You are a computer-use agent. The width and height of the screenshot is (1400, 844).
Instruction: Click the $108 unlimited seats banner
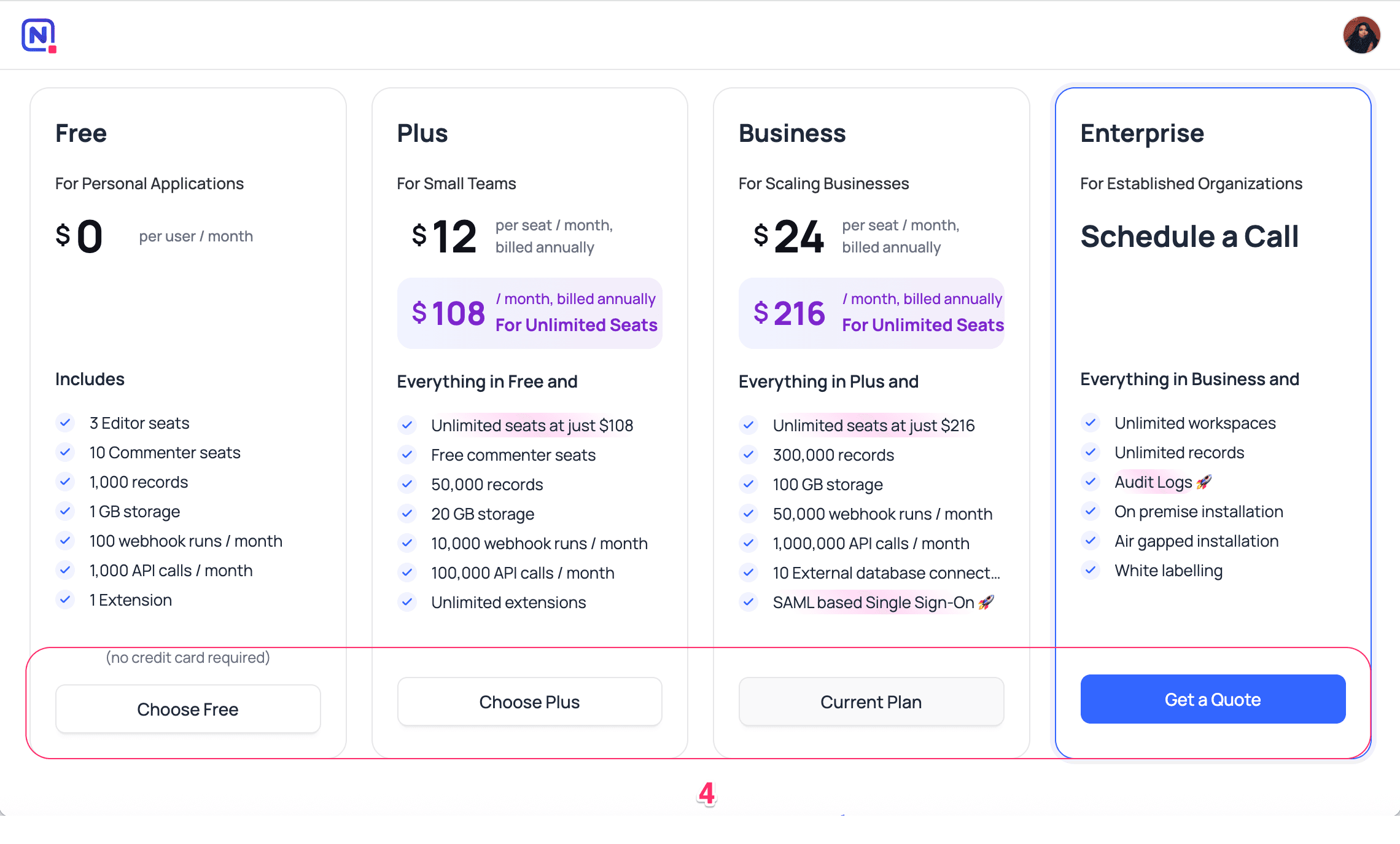(x=529, y=313)
